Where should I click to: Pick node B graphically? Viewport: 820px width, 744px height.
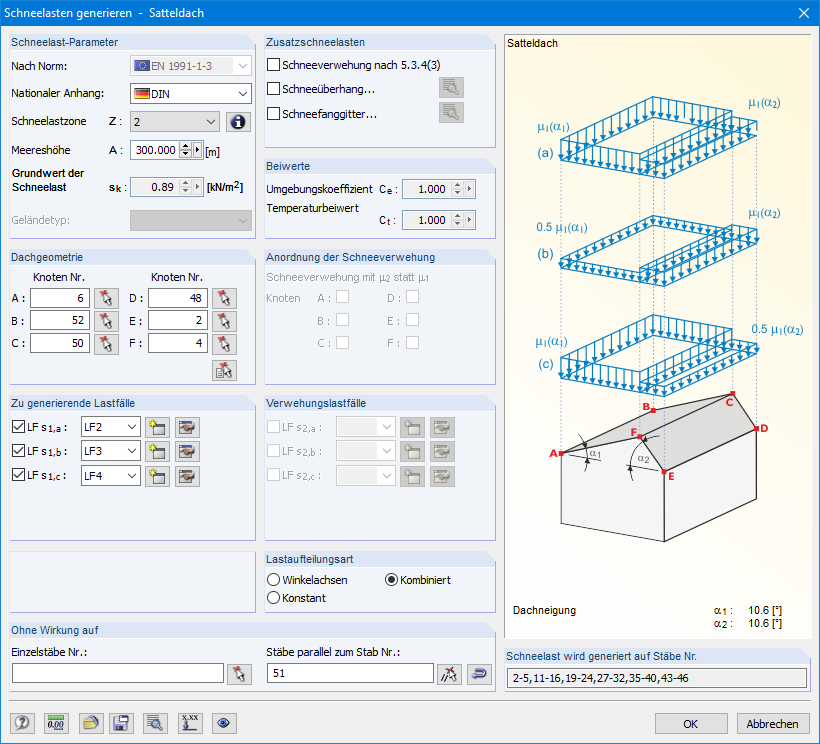pos(106,321)
